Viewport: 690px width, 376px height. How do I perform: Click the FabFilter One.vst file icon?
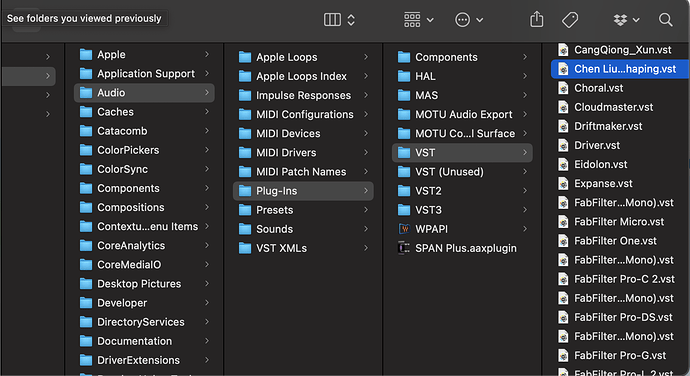tap(563, 241)
